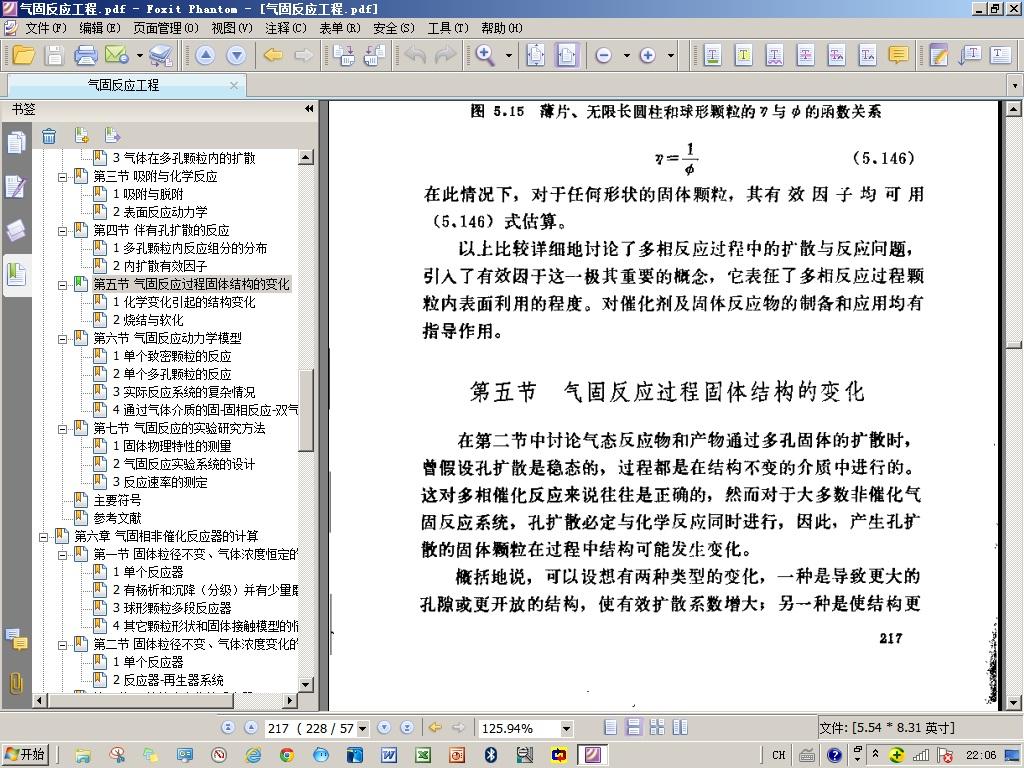Select the note comment tool
The image size is (1024, 768).
(899, 55)
